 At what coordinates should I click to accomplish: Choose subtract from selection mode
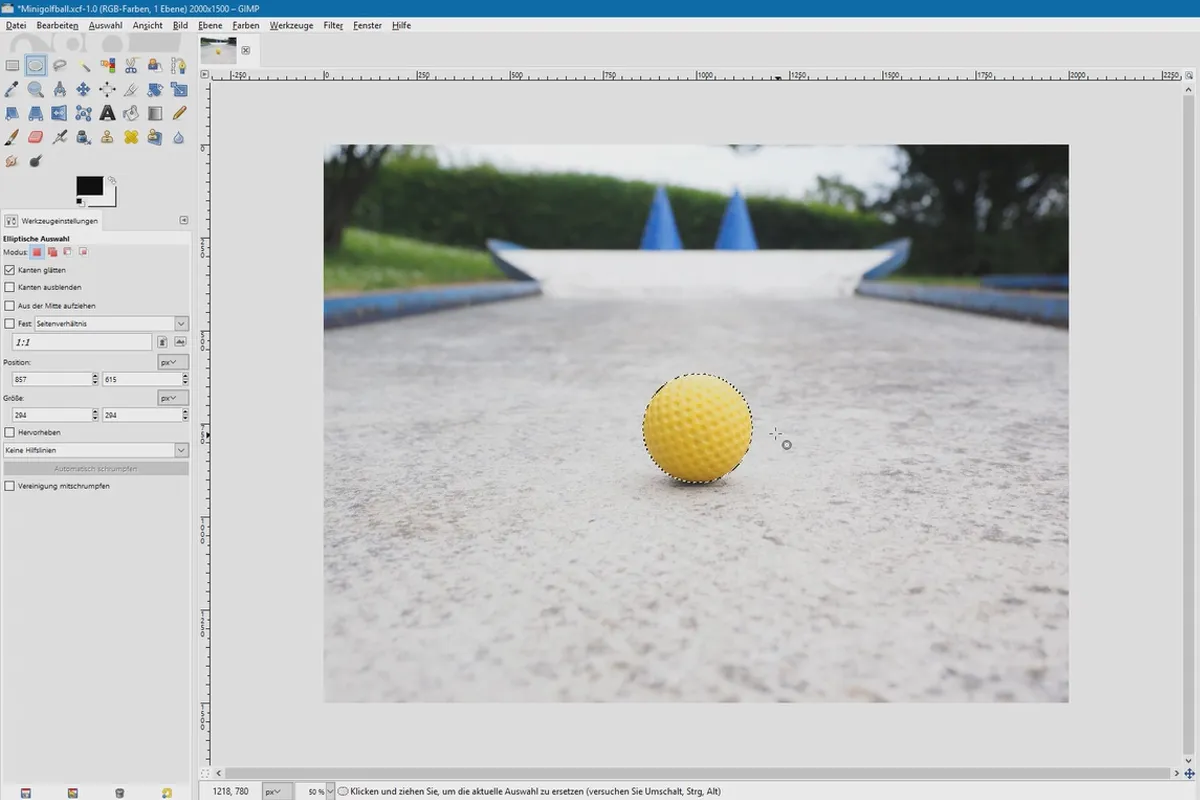(68, 252)
